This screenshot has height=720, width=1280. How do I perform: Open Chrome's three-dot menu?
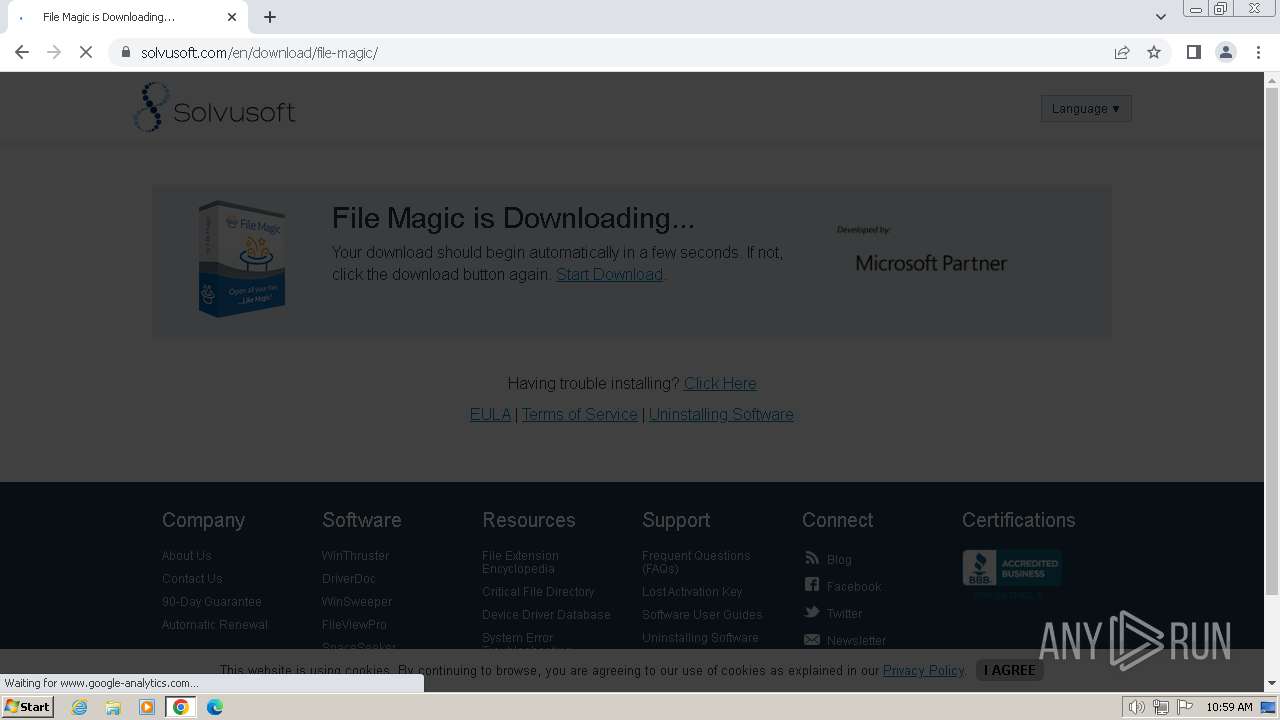(1259, 52)
